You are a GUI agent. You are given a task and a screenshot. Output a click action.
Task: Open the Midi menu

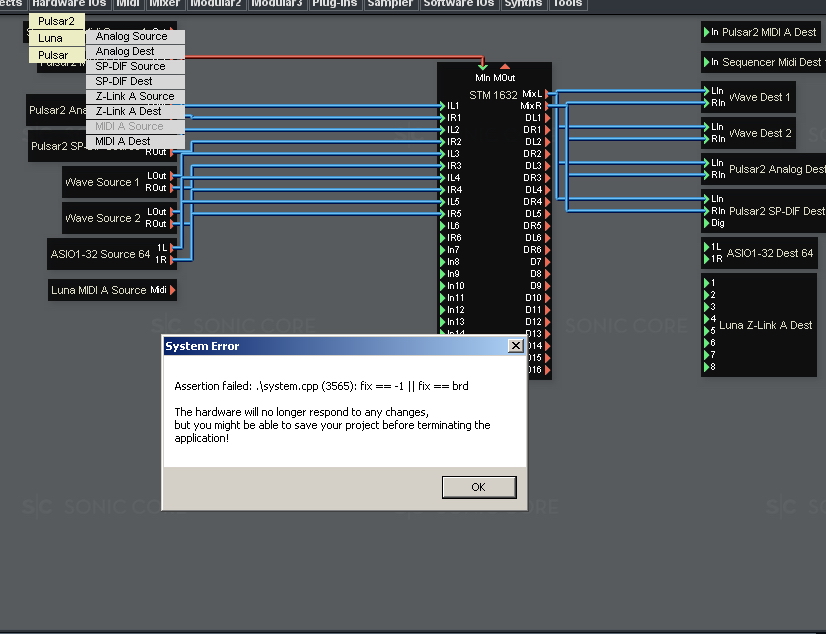click(x=127, y=4)
